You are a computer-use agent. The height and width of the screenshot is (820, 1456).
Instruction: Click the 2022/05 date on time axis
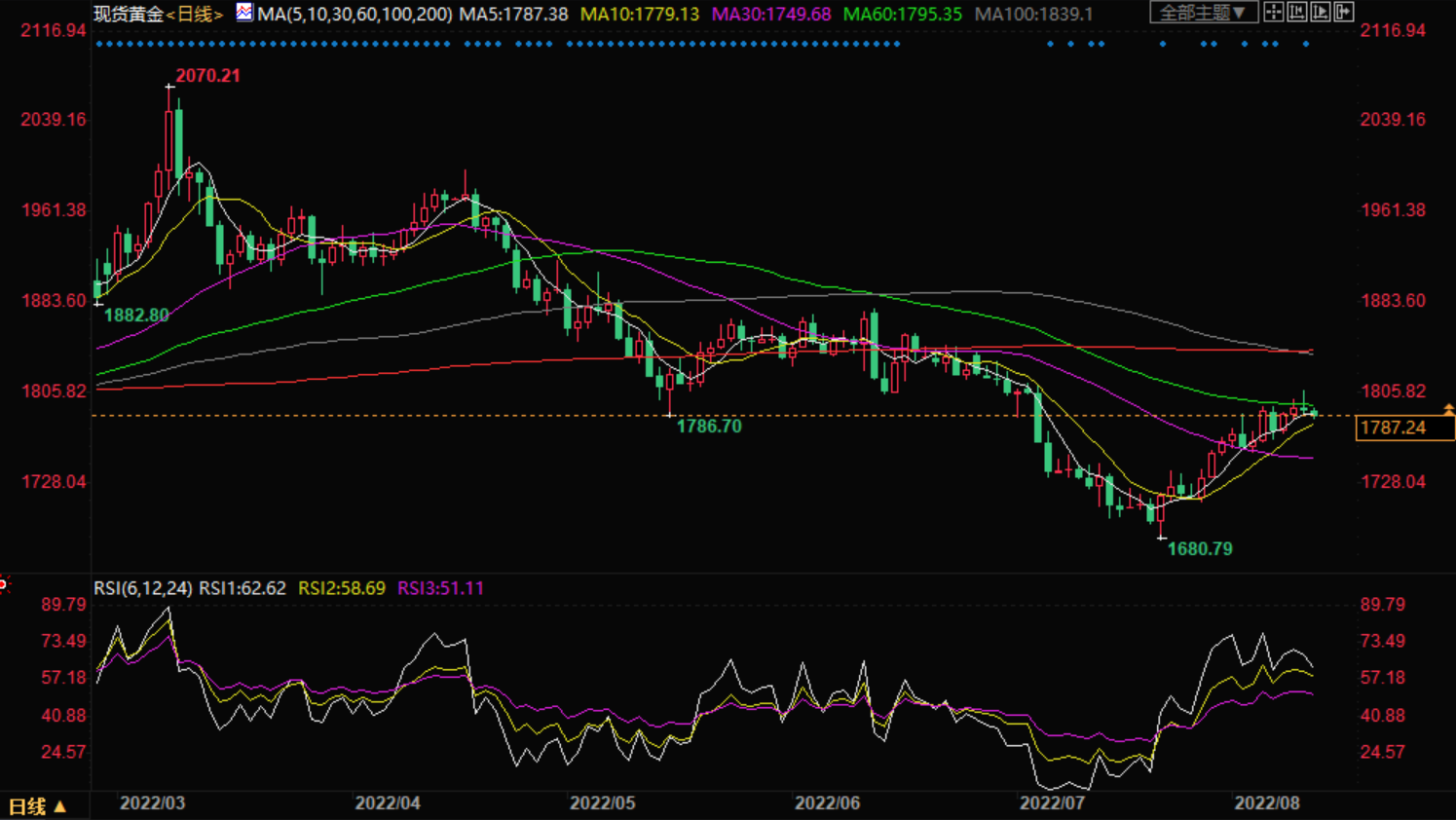(x=602, y=803)
